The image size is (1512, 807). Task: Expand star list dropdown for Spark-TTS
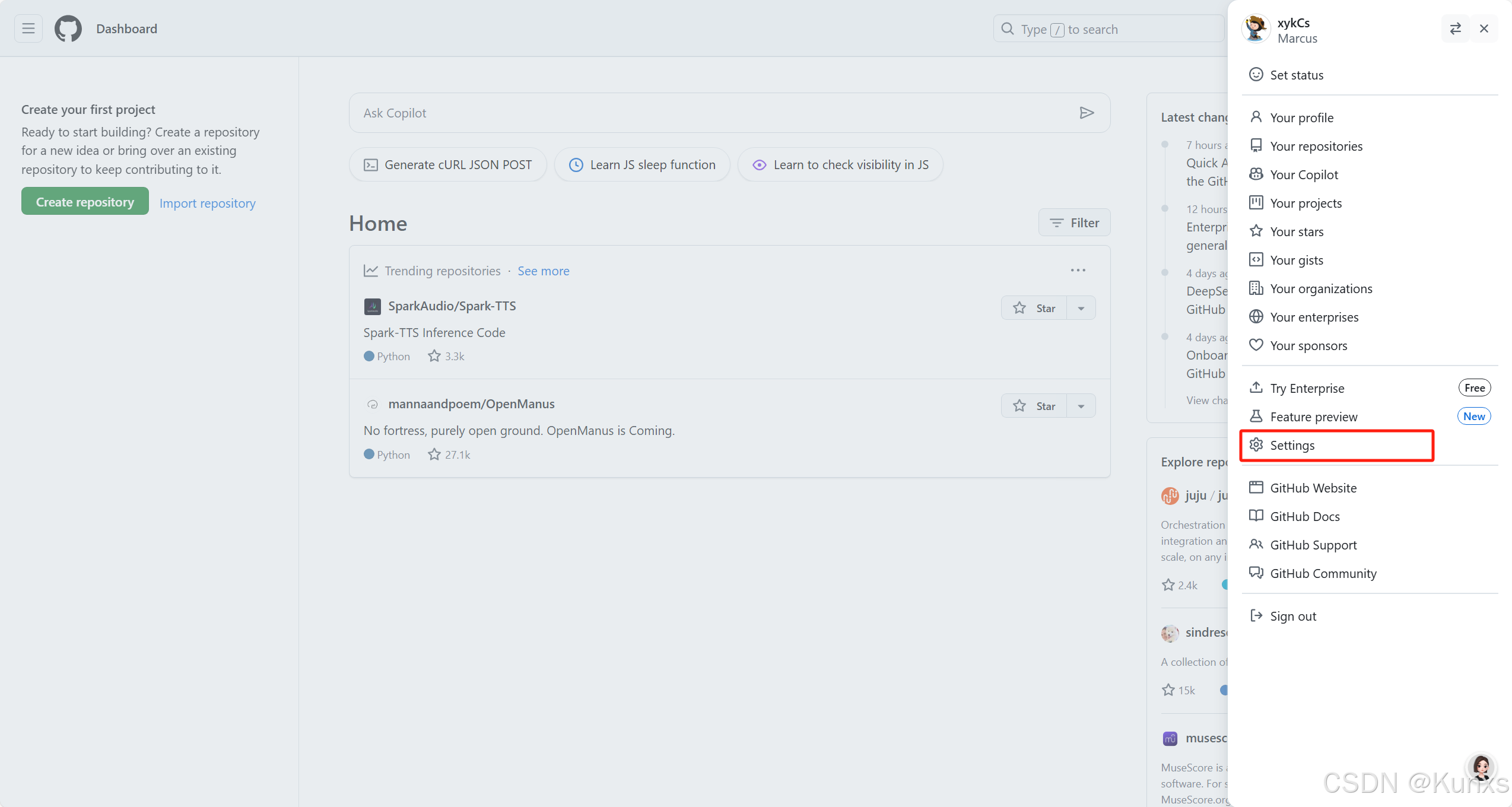[1081, 308]
